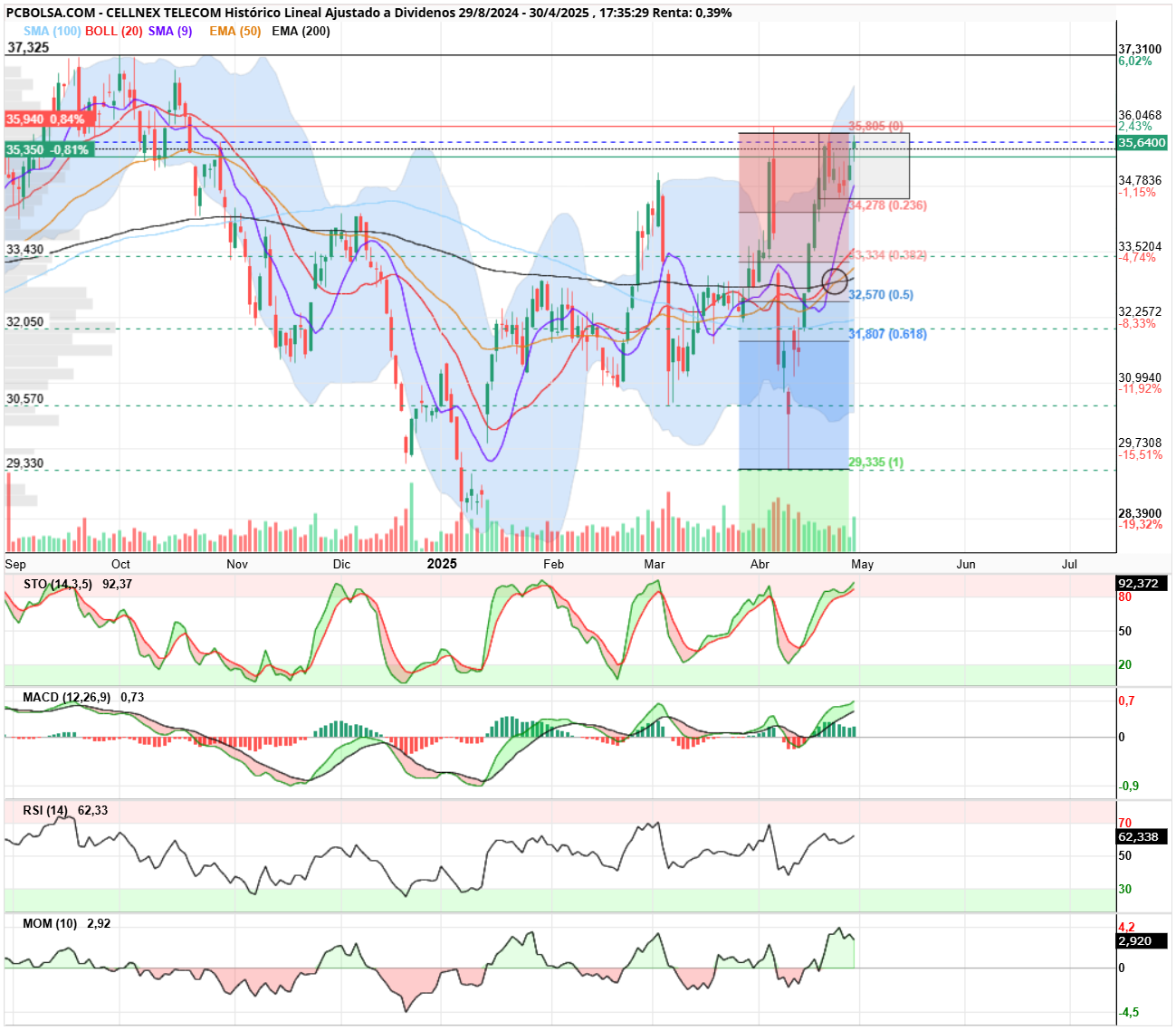This screenshot has height=1030, width=1176.
Task: Click the 30 level on RSI axis
Action: click(x=1125, y=889)
